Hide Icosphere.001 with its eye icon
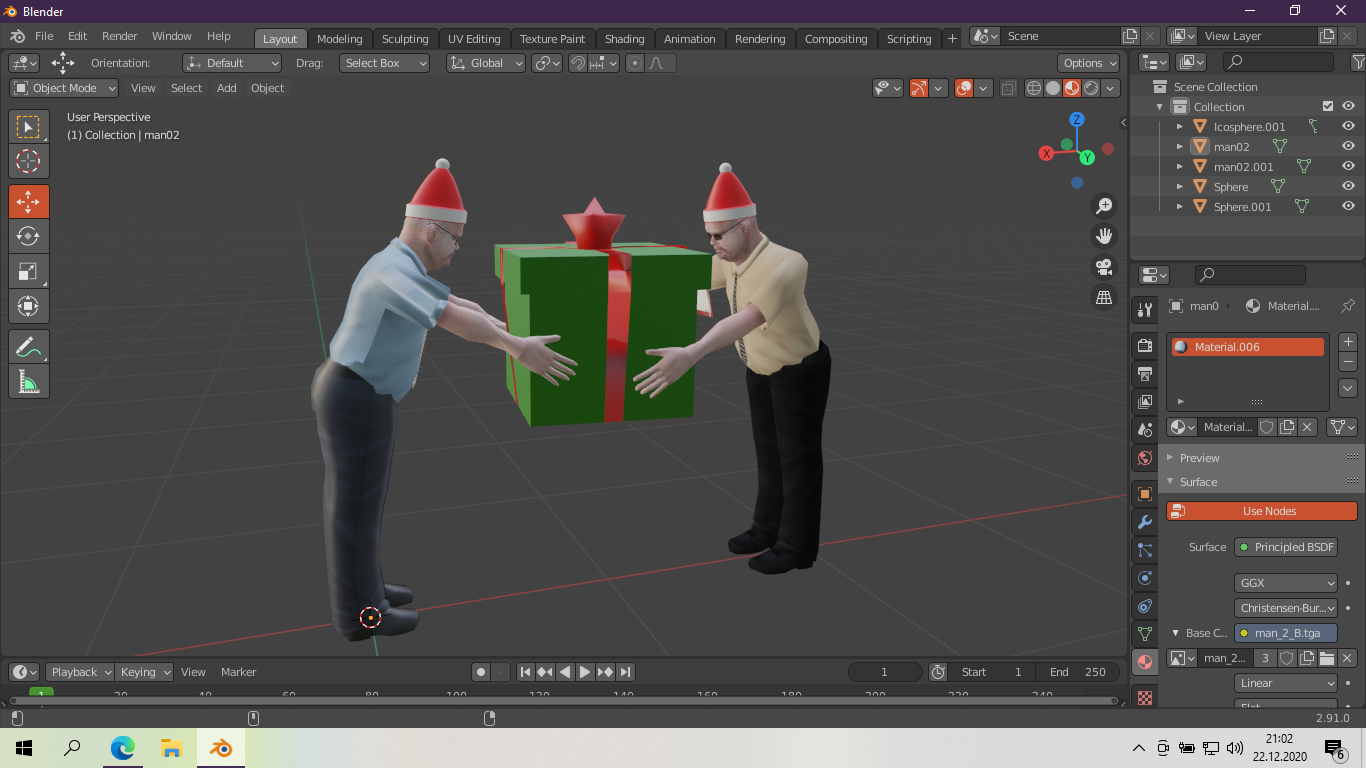Viewport: 1366px width, 768px height. point(1348,126)
